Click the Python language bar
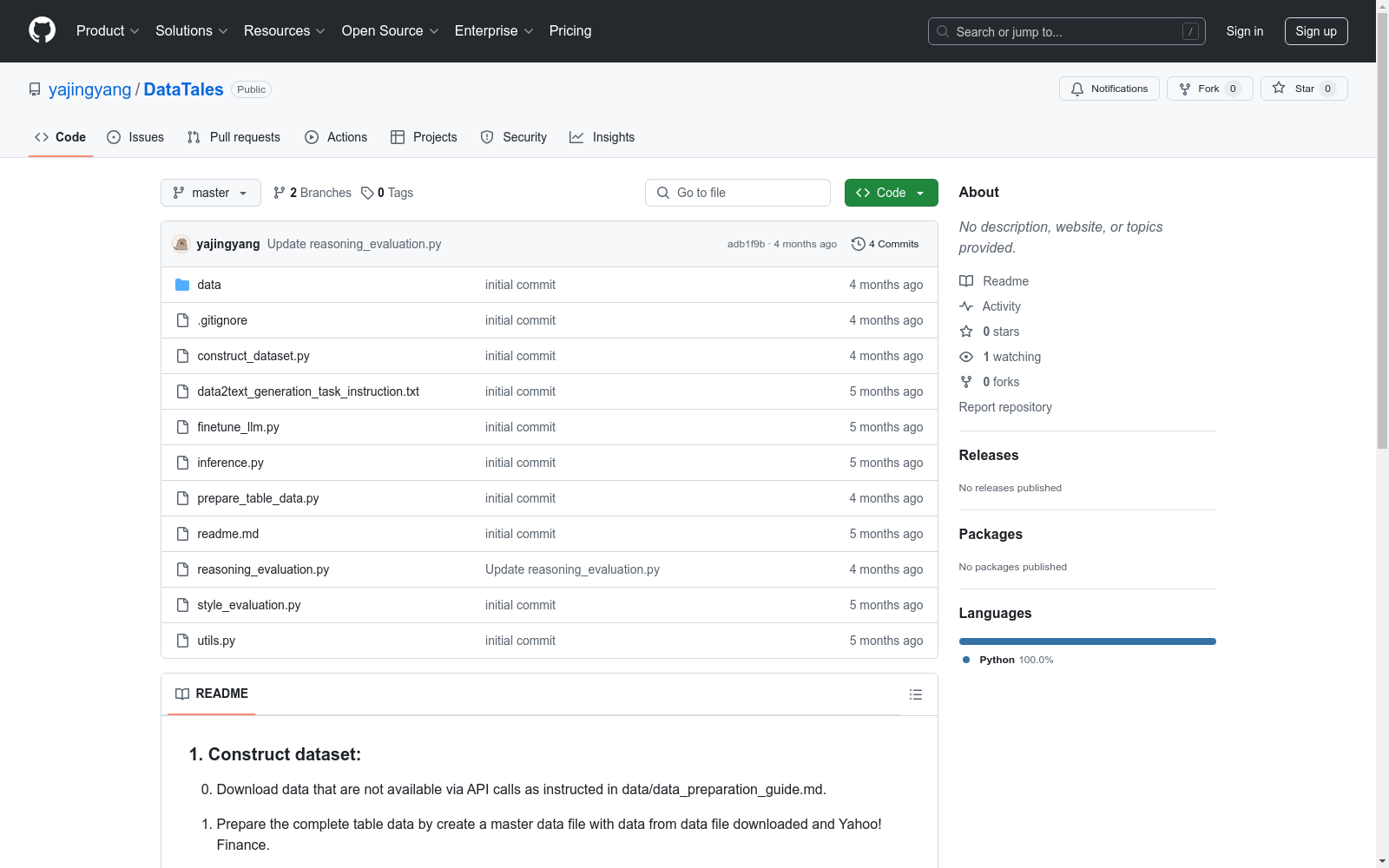Viewport: 1389px width, 868px height. [1087, 641]
